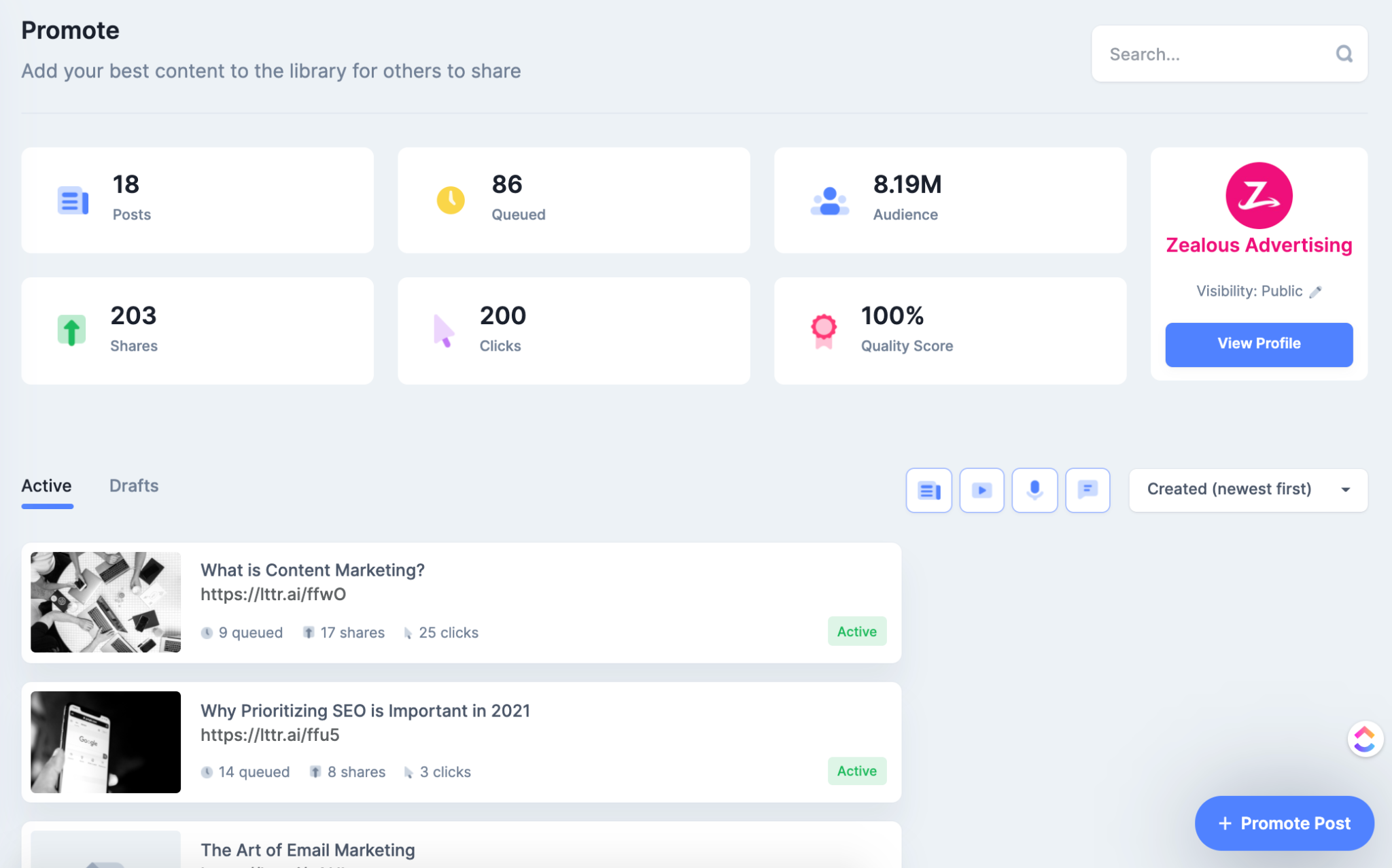
Task: Click the https://lttr.ai/ffwO link
Action: click(x=273, y=595)
